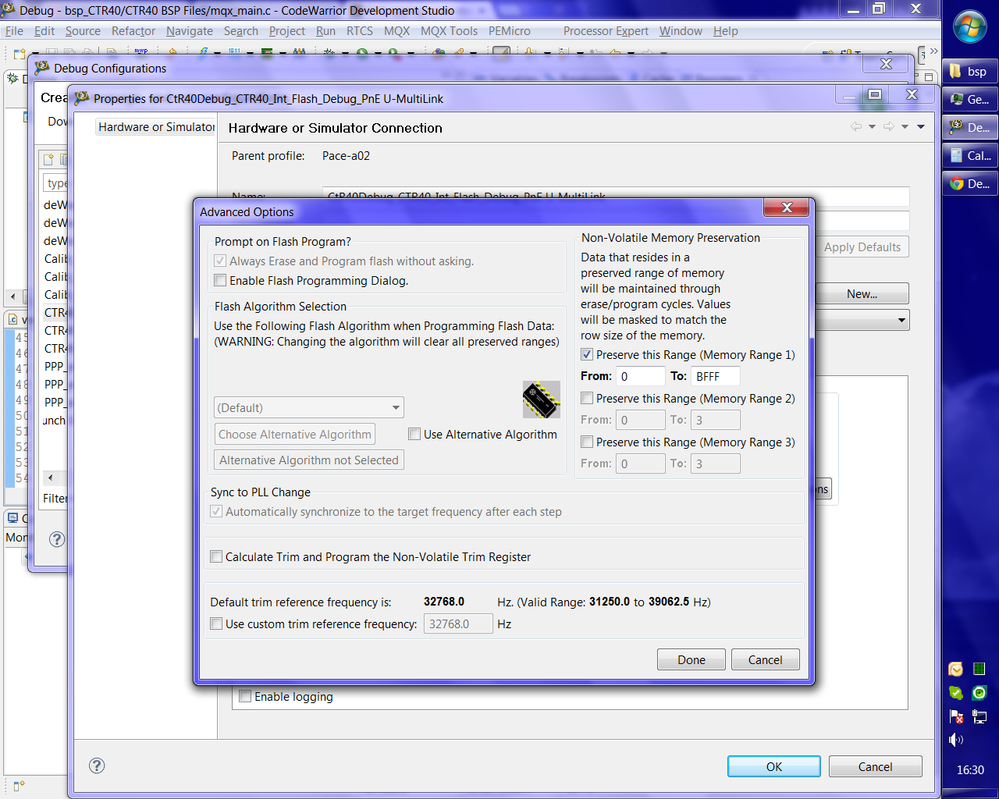999x799 pixels.
Task: Click the New... button
Action: pyautogui.click(x=861, y=294)
